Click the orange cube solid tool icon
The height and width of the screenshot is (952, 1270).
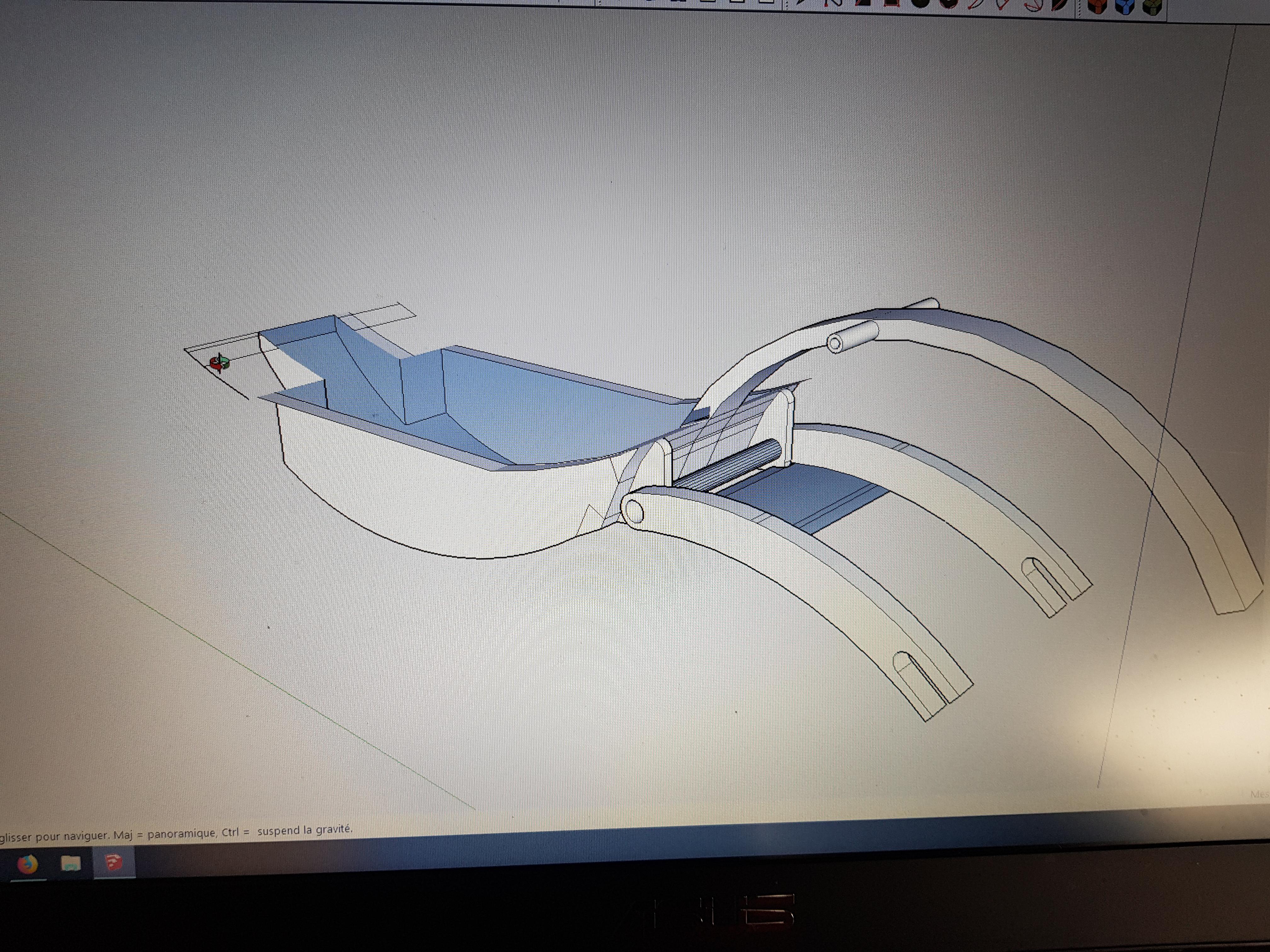pyautogui.click(x=1097, y=6)
